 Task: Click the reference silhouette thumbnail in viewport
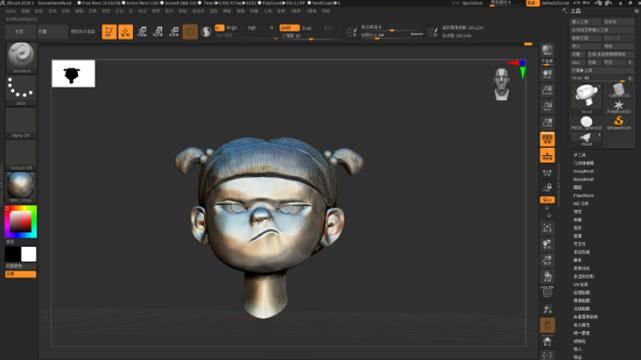point(74,74)
